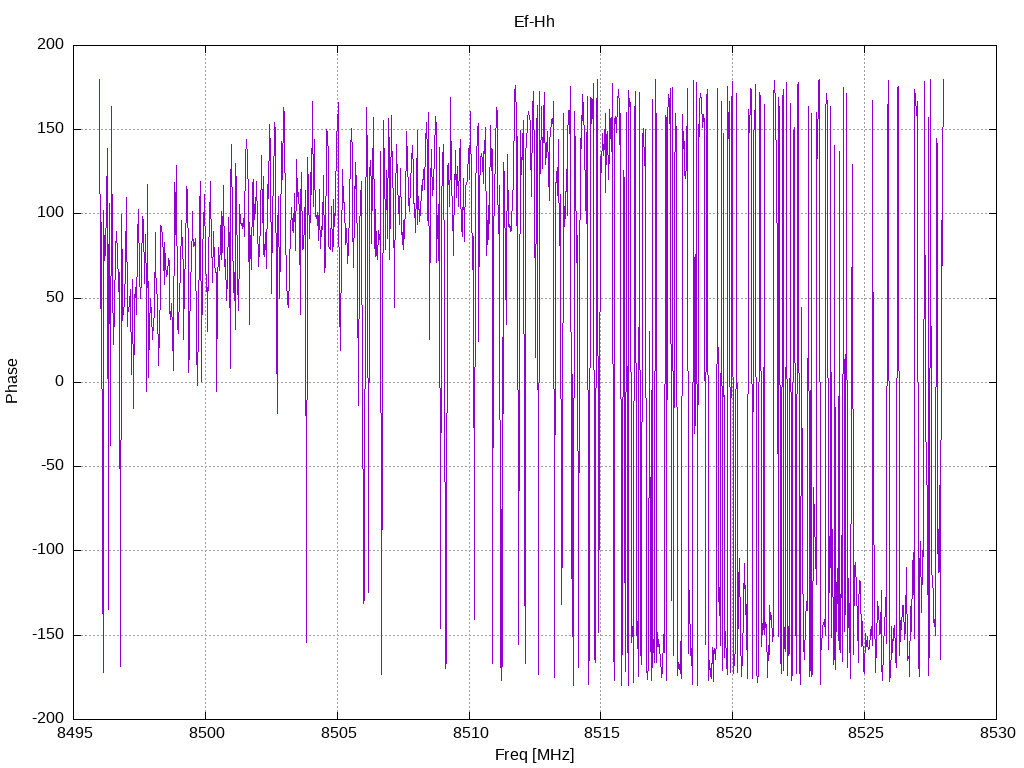Click the x-axis tick label '8500'
This screenshot has width=1024, height=768.
pyautogui.click(x=206, y=733)
